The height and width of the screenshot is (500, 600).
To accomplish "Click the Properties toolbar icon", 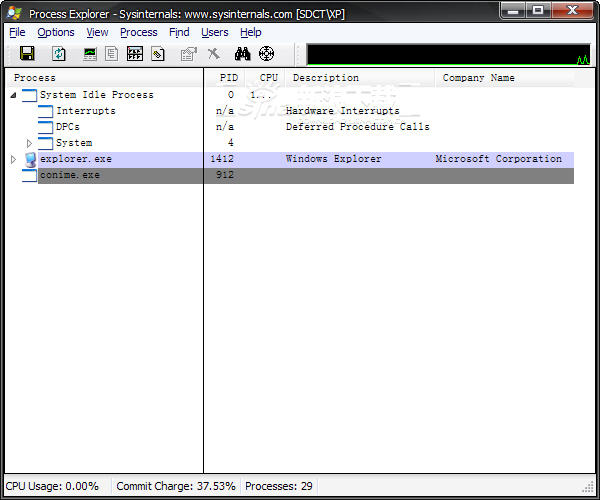I will click(x=189, y=54).
